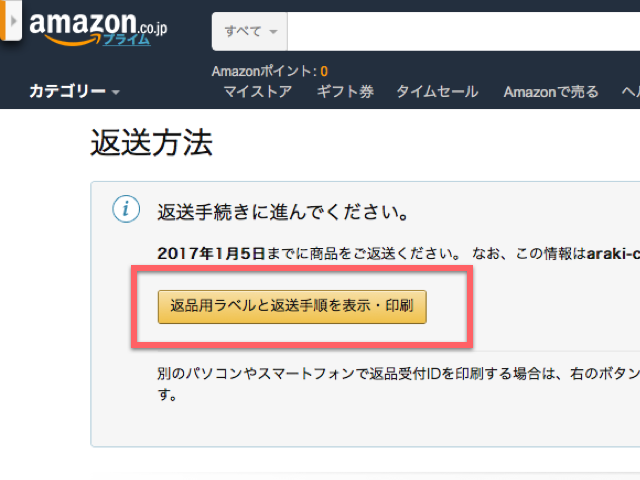The image size is (640, 480).
Task: Select the ギフト券 navigation item
Action: 344,92
